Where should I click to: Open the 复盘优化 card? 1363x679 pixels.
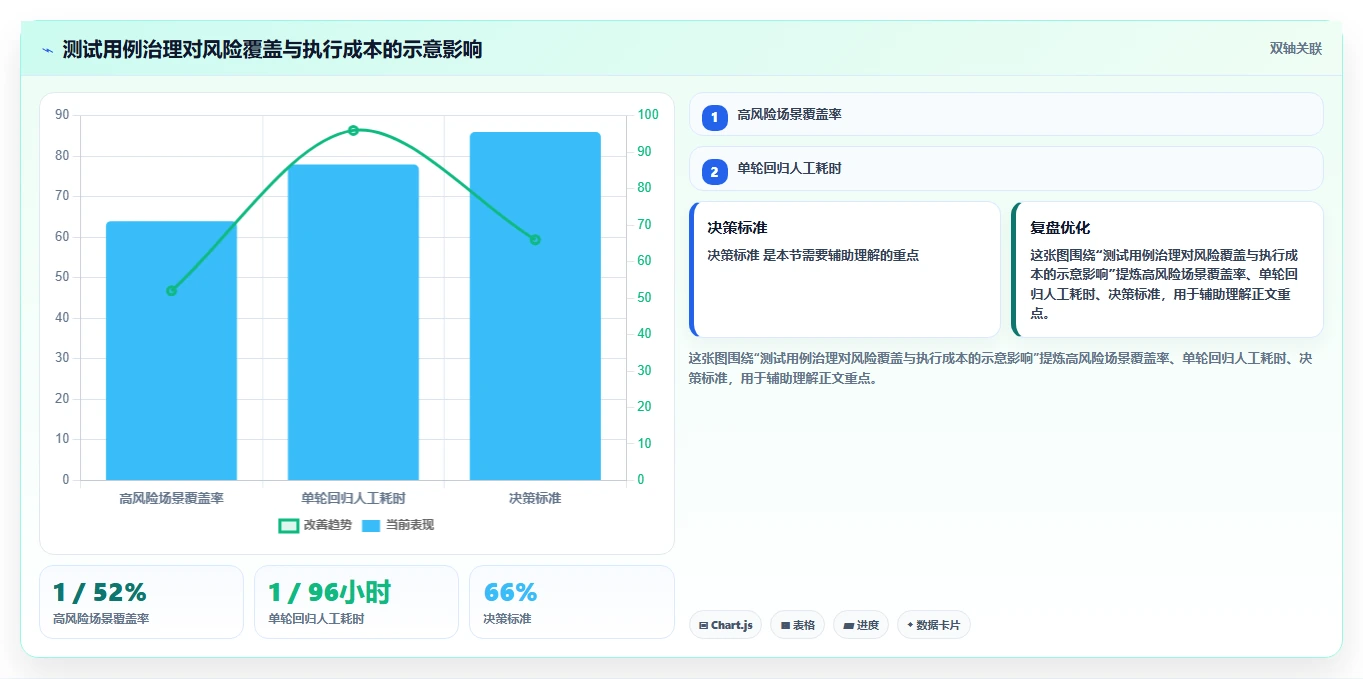click(1168, 270)
